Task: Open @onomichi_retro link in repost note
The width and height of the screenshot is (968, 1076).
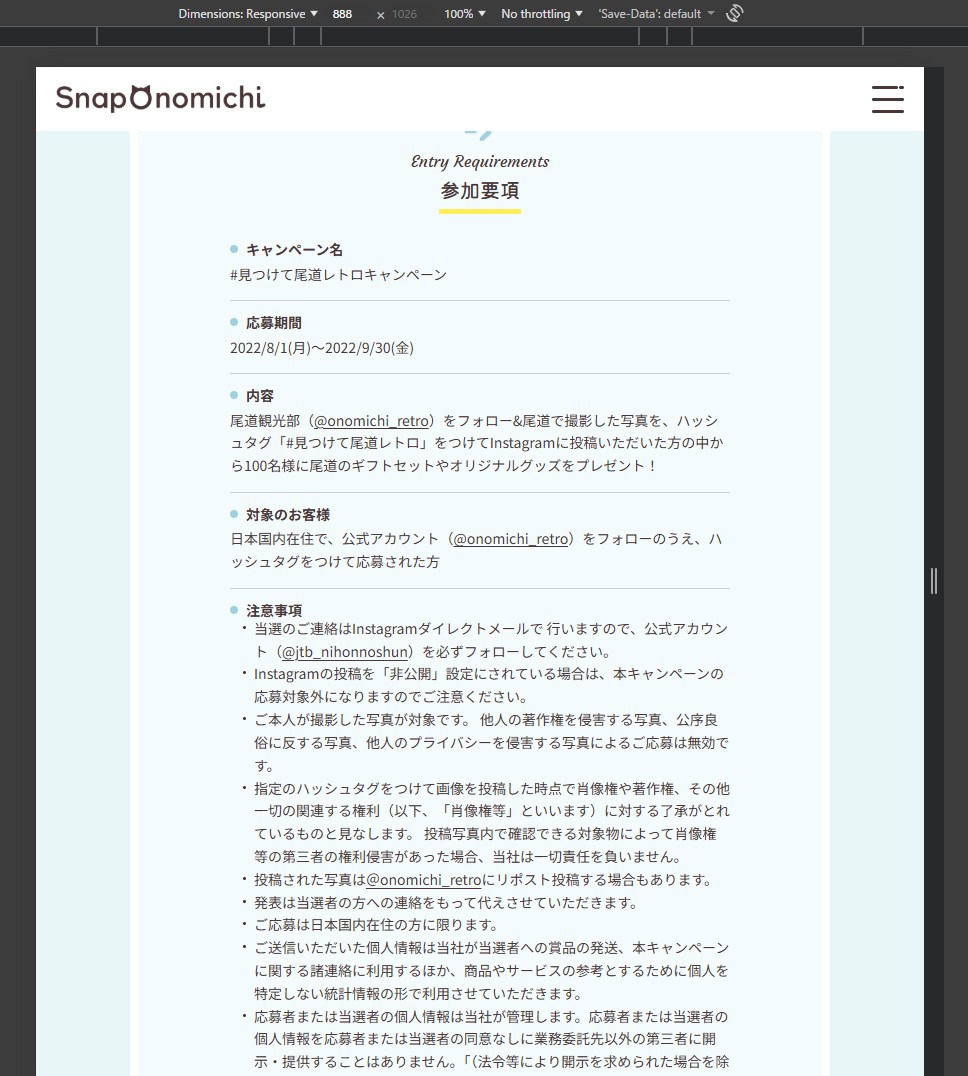Action: [x=424, y=880]
